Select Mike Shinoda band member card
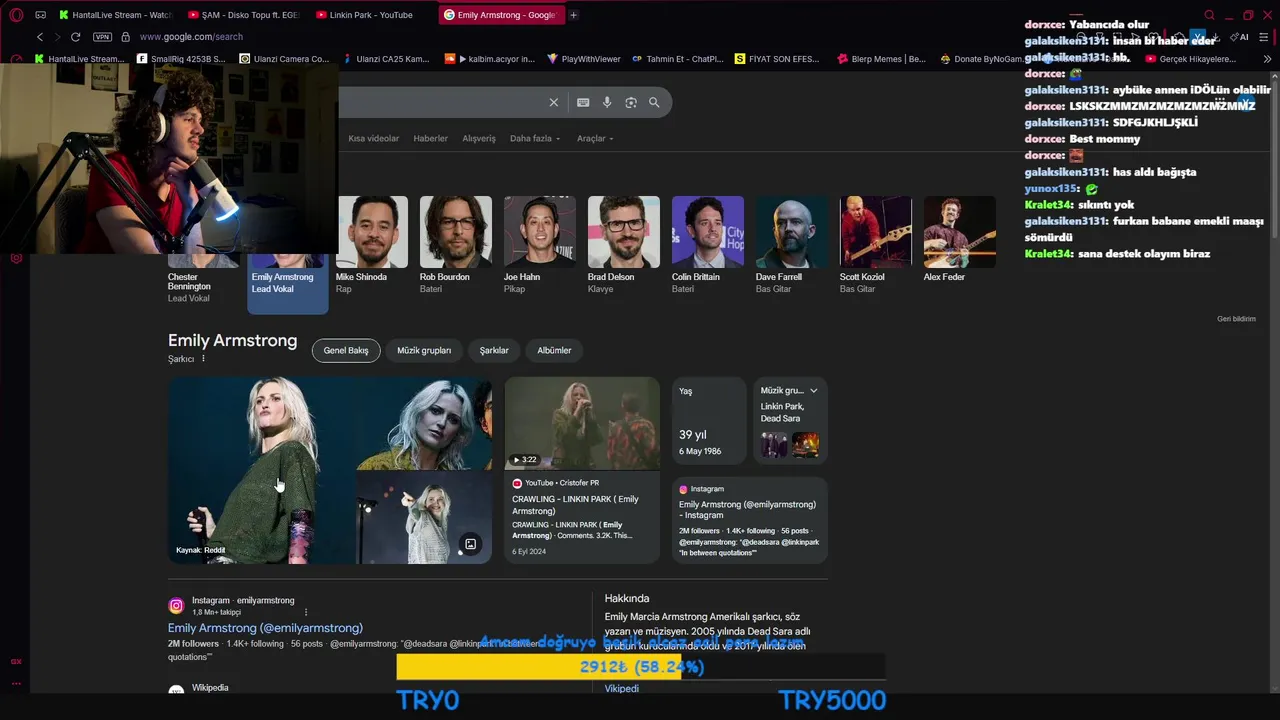 click(x=372, y=245)
